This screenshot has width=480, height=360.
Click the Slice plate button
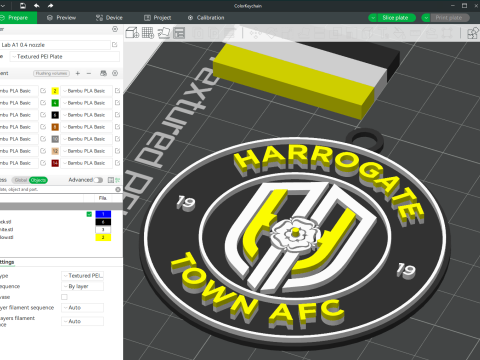pos(396,18)
